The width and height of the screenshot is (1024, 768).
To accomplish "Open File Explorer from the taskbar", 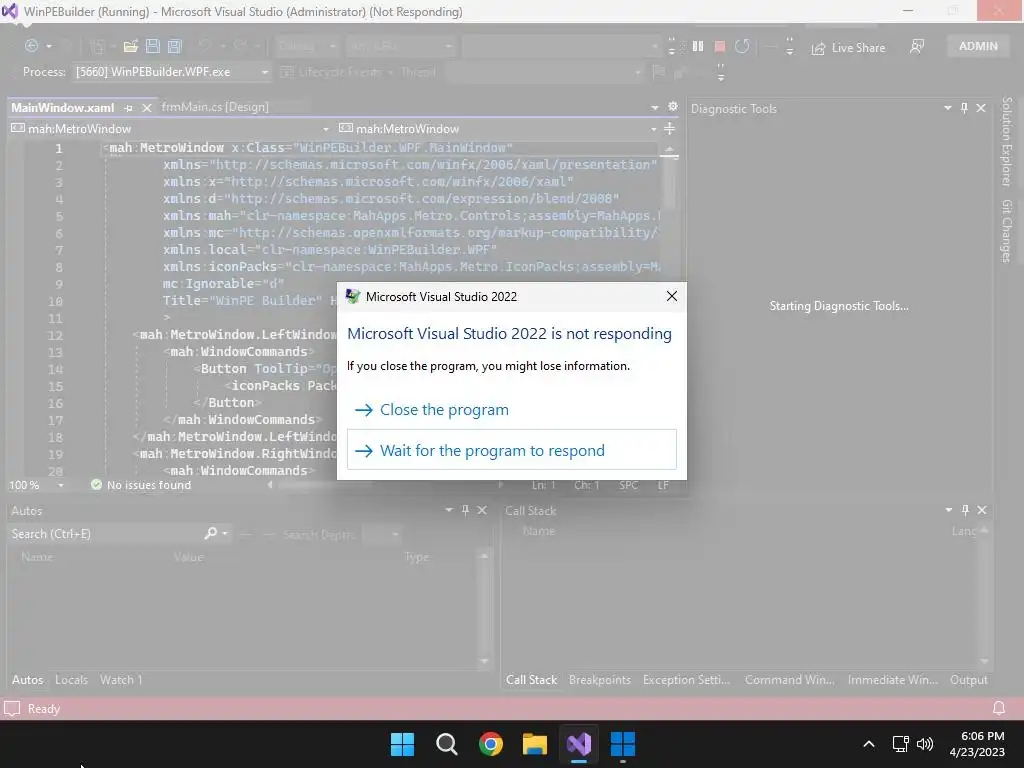I will (535, 744).
